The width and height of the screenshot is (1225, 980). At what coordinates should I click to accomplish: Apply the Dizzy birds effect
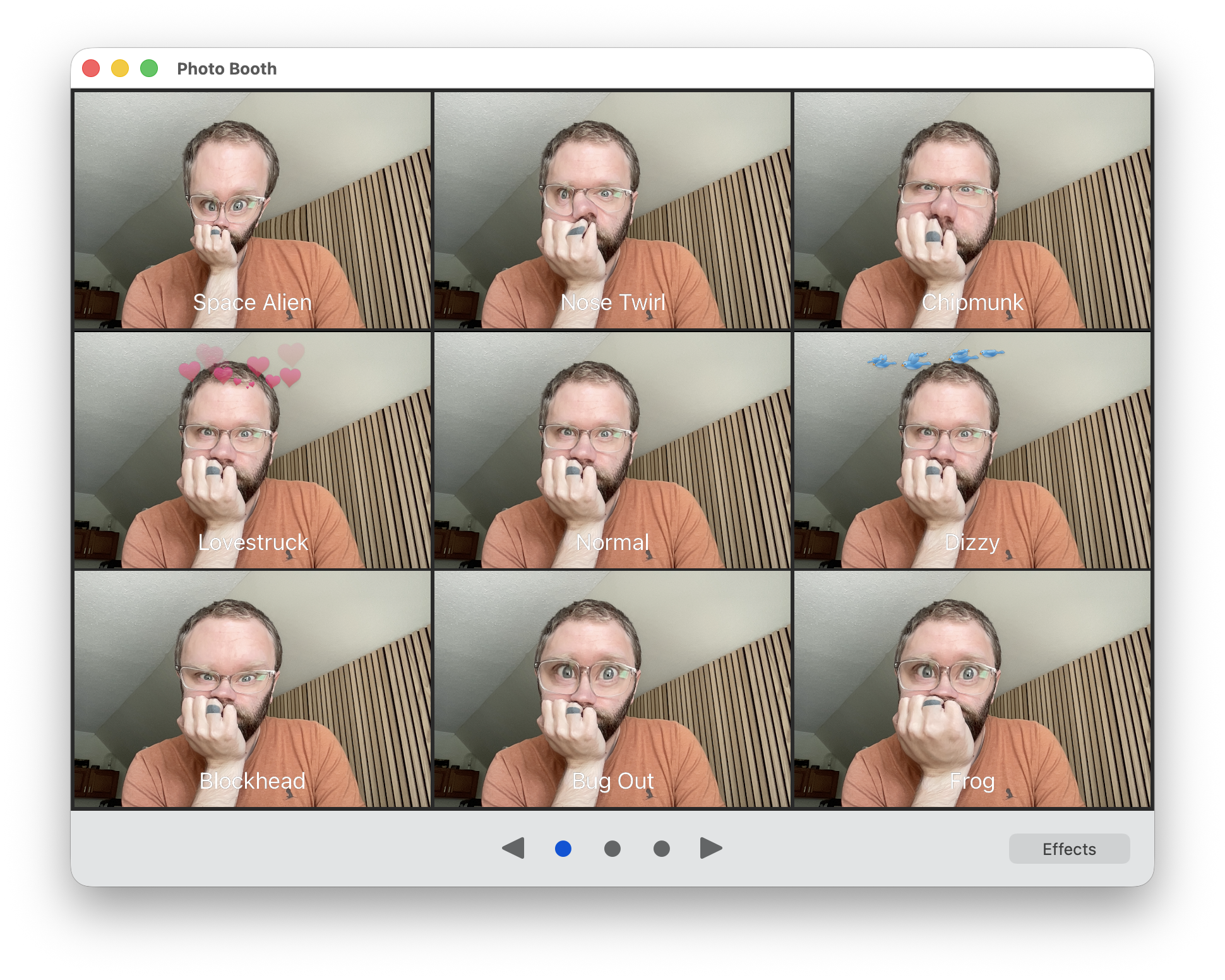pyautogui.click(x=972, y=450)
